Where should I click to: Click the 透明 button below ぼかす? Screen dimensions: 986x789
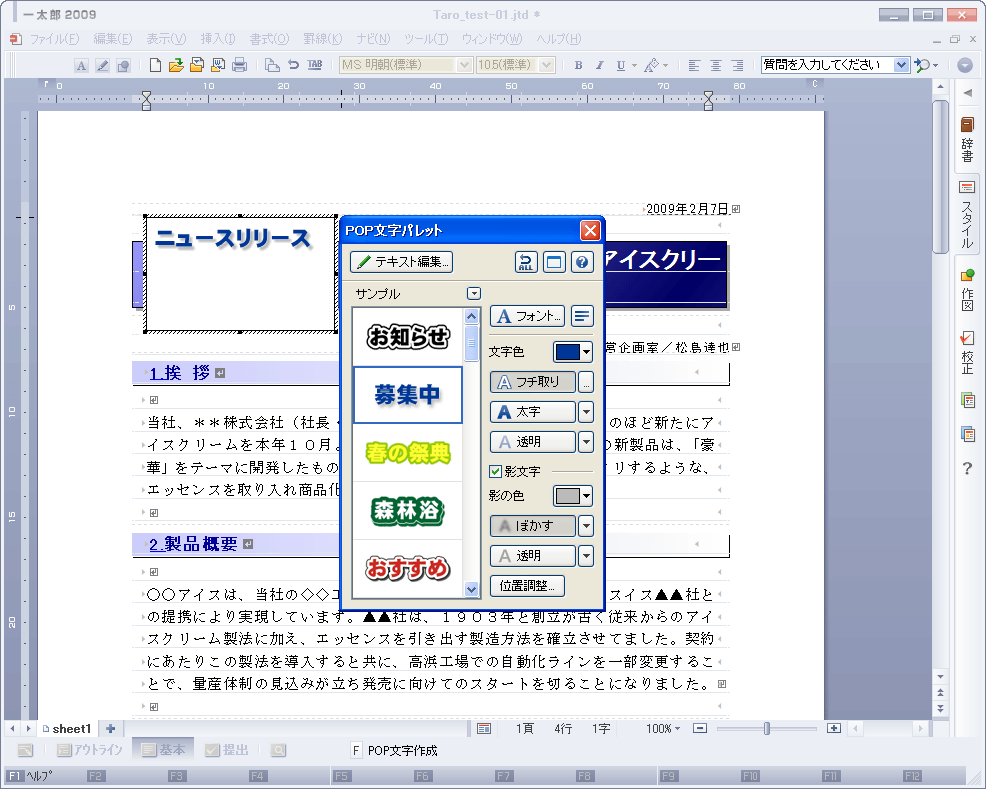[x=533, y=556]
